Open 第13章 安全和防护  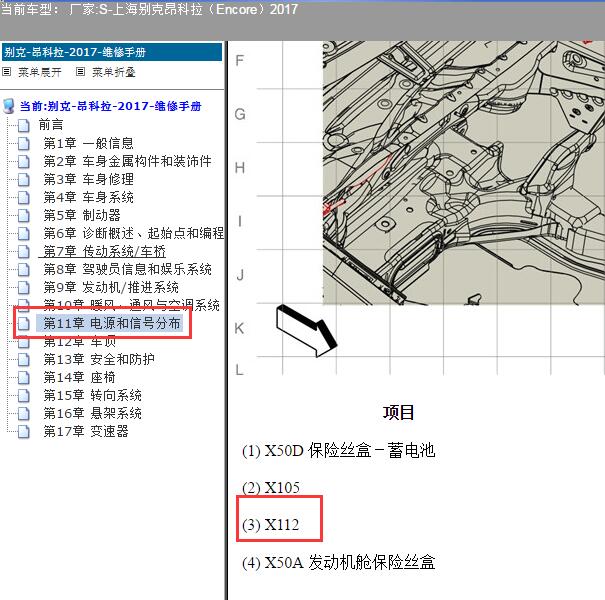tap(99, 360)
